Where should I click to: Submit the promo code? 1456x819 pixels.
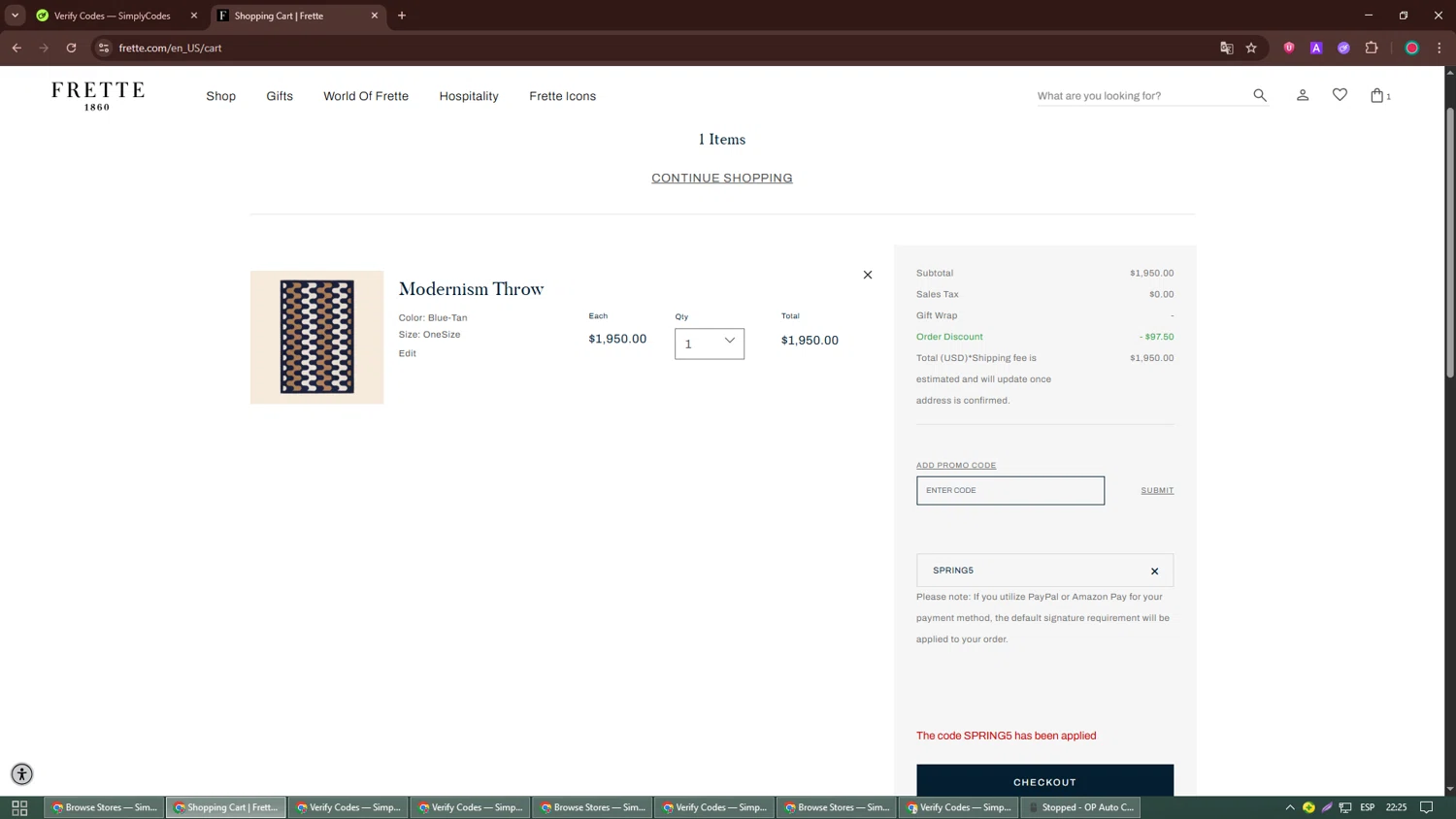1157,490
